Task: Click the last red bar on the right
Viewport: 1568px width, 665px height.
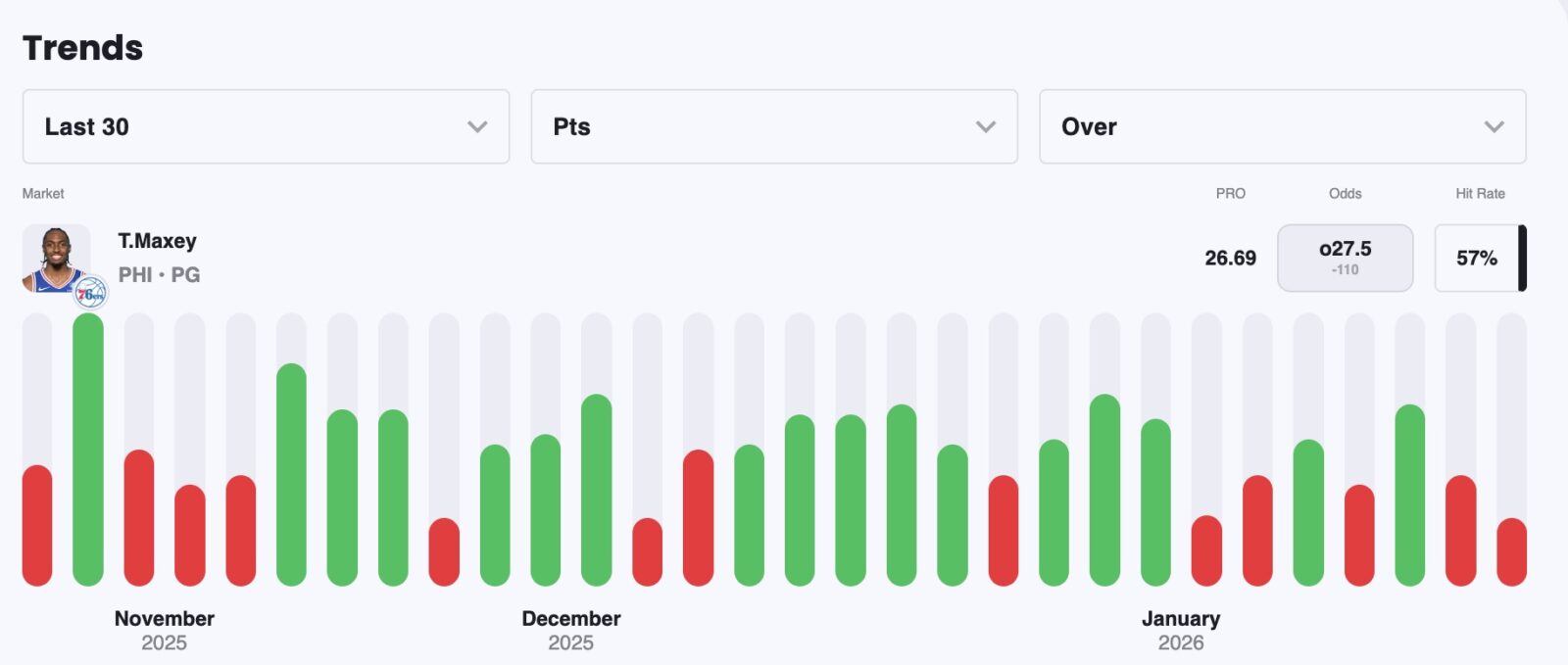Action: point(1511,551)
